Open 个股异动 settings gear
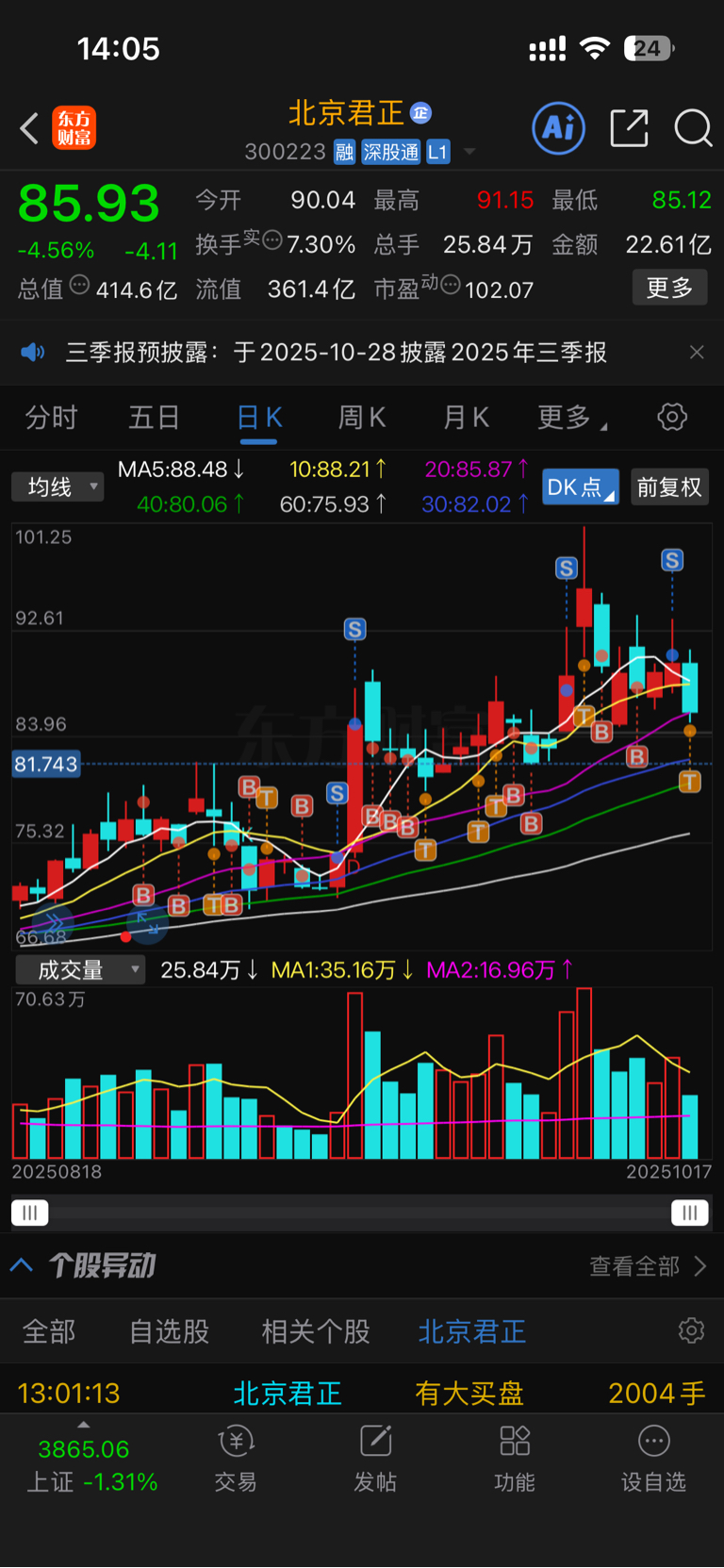 (x=691, y=1330)
